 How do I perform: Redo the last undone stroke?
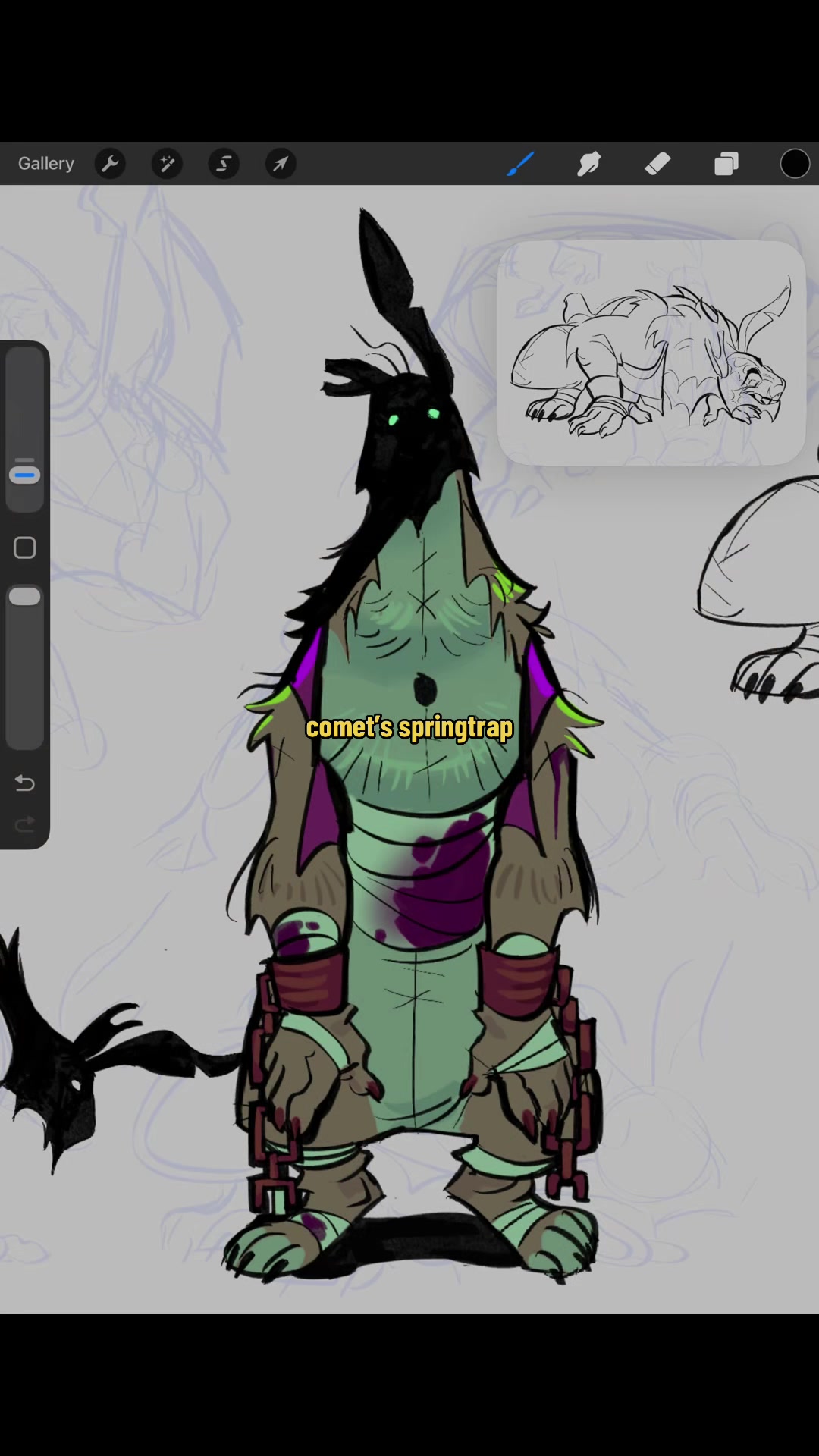(x=25, y=824)
